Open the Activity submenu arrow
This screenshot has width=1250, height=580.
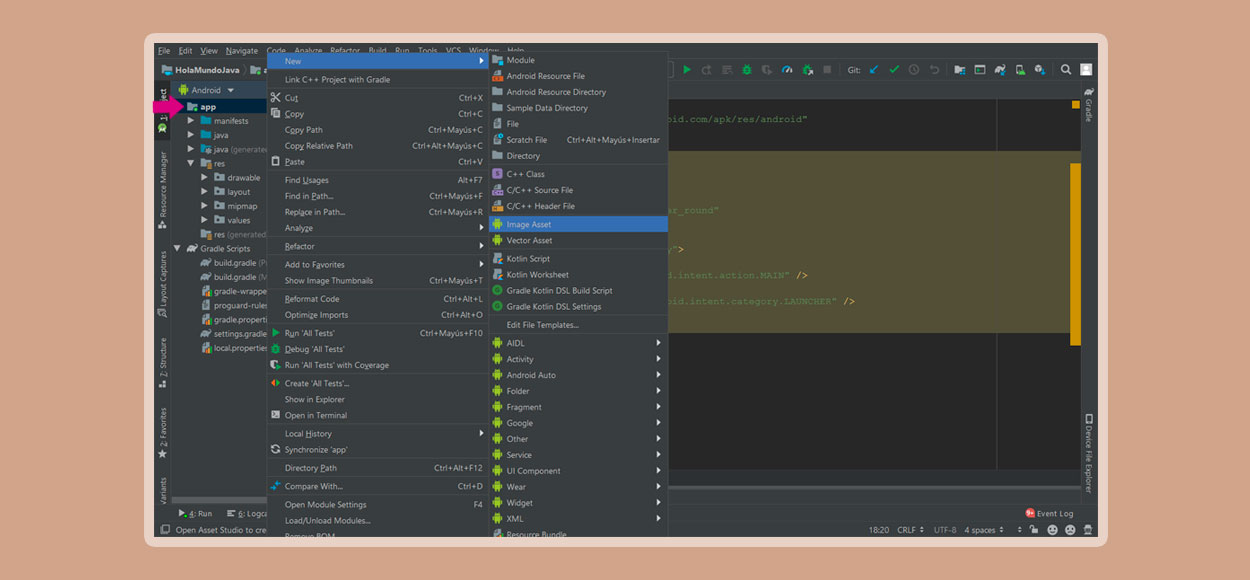[659, 359]
